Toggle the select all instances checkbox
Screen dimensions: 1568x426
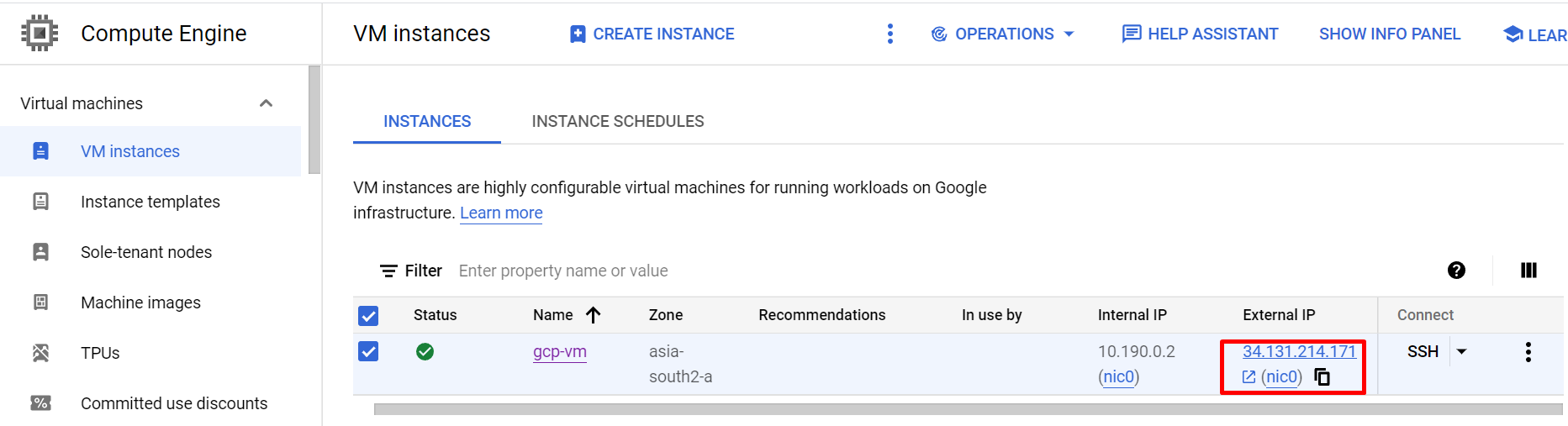368,315
